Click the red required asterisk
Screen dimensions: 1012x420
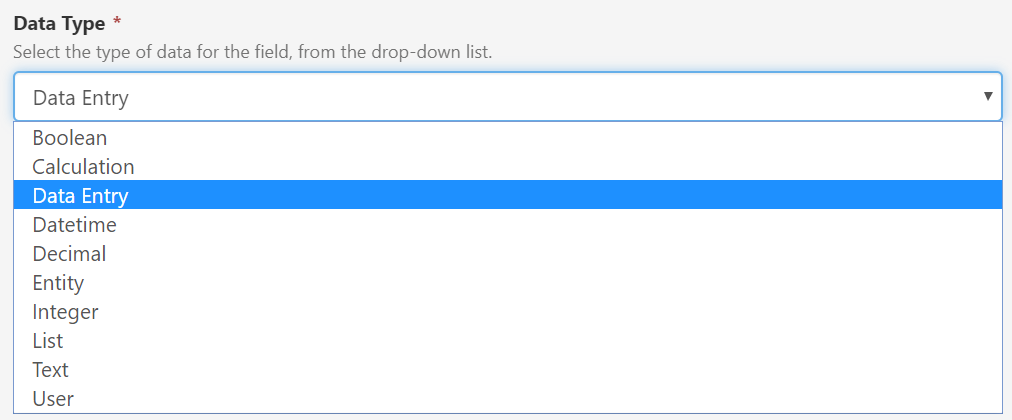click(x=117, y=22)
